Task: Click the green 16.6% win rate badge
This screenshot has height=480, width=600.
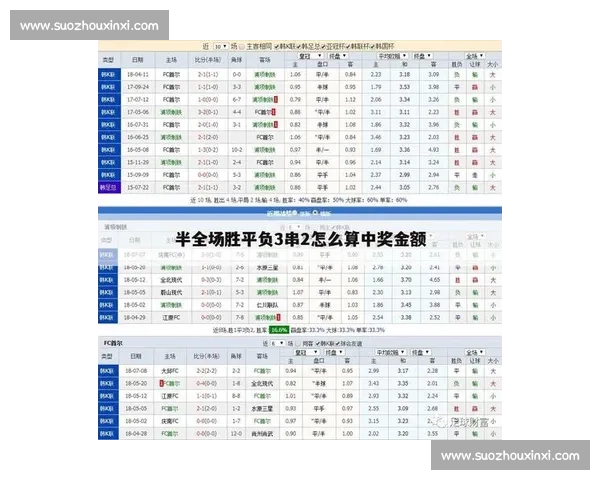Action: tap(279, 329)
